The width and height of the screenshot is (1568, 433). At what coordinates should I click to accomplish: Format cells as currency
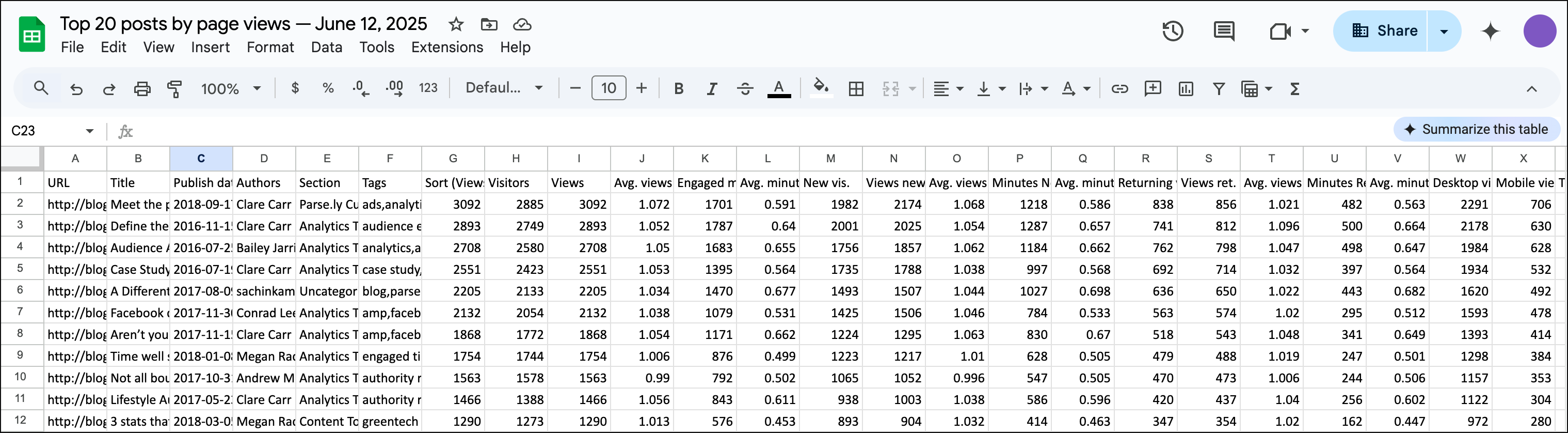[x=295, y=88]
